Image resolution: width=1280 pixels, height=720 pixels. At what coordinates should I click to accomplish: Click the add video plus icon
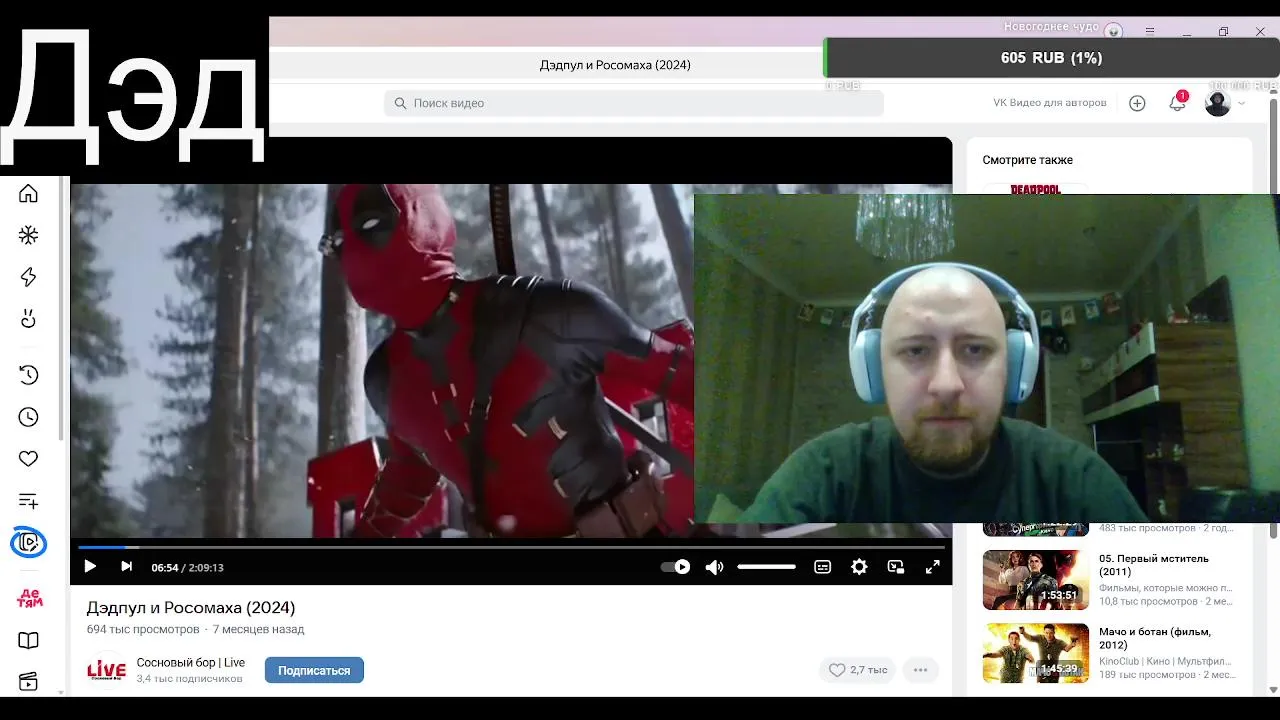pos(1137,103)
